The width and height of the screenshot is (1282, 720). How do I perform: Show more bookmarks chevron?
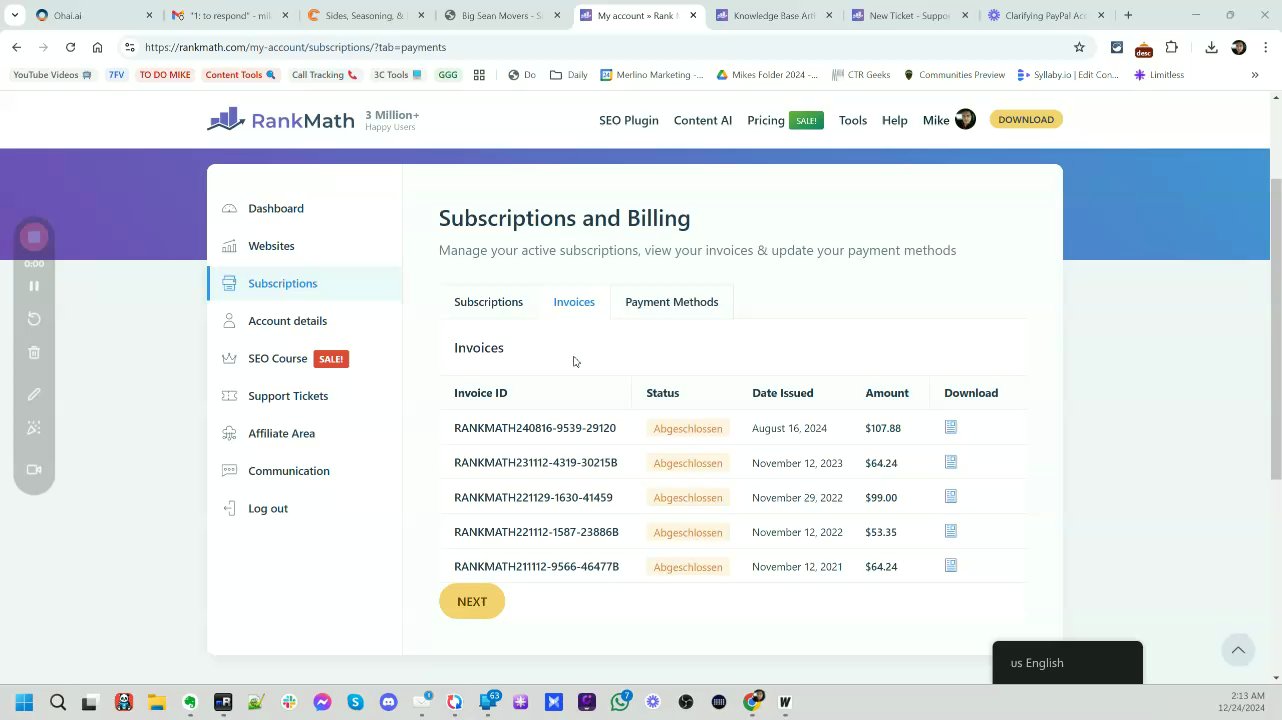[1254, 75]
